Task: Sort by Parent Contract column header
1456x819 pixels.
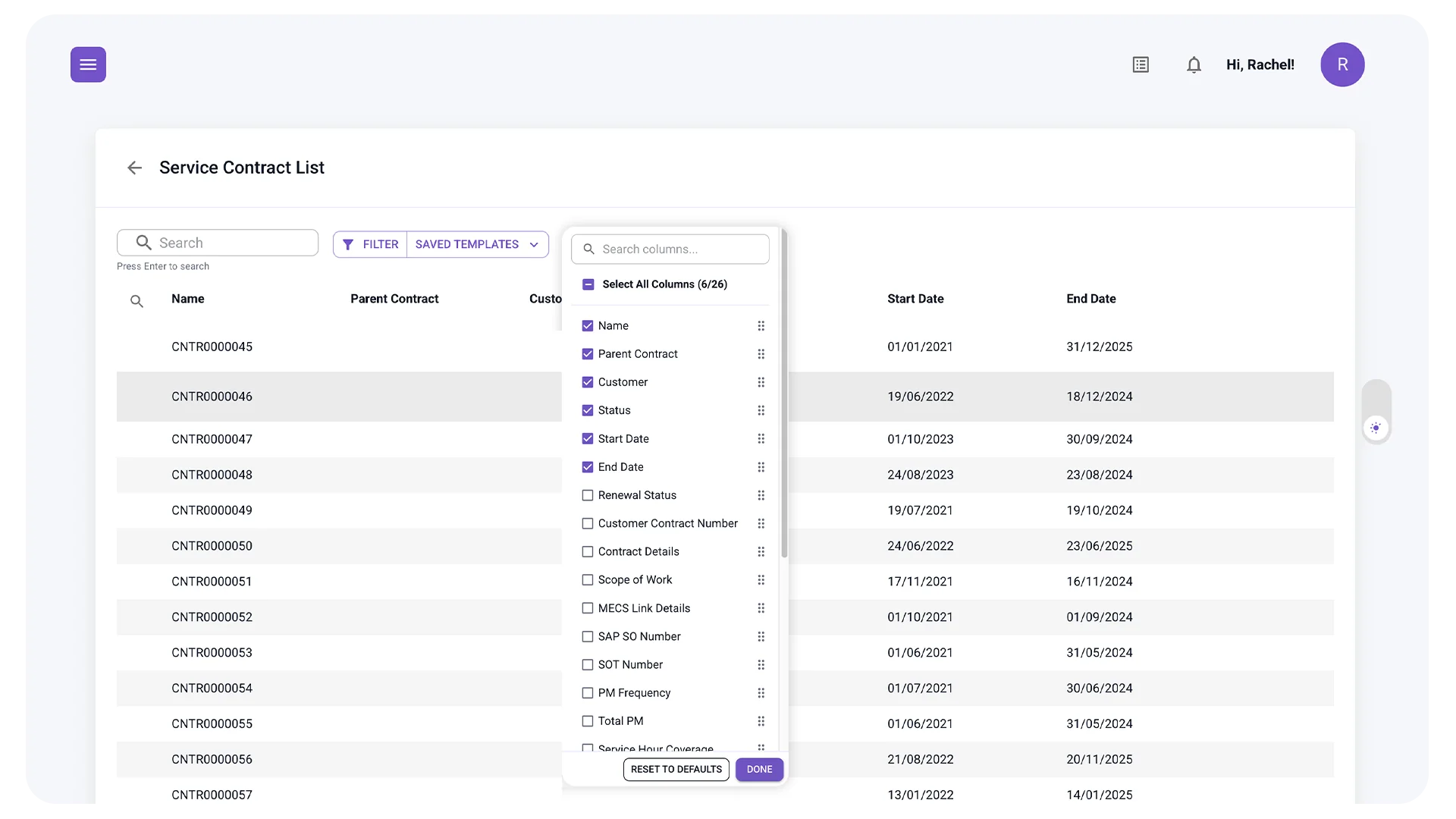Action: pos(394,299)
